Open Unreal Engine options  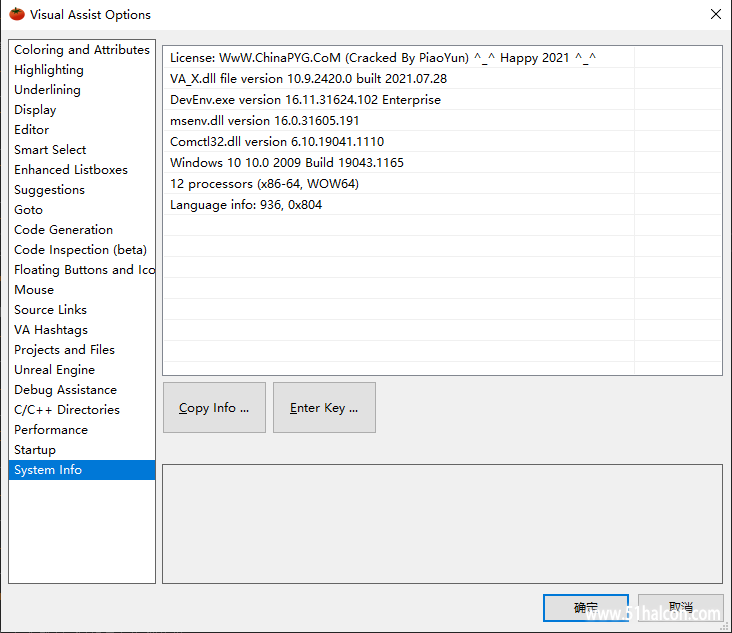pos(82,370)
